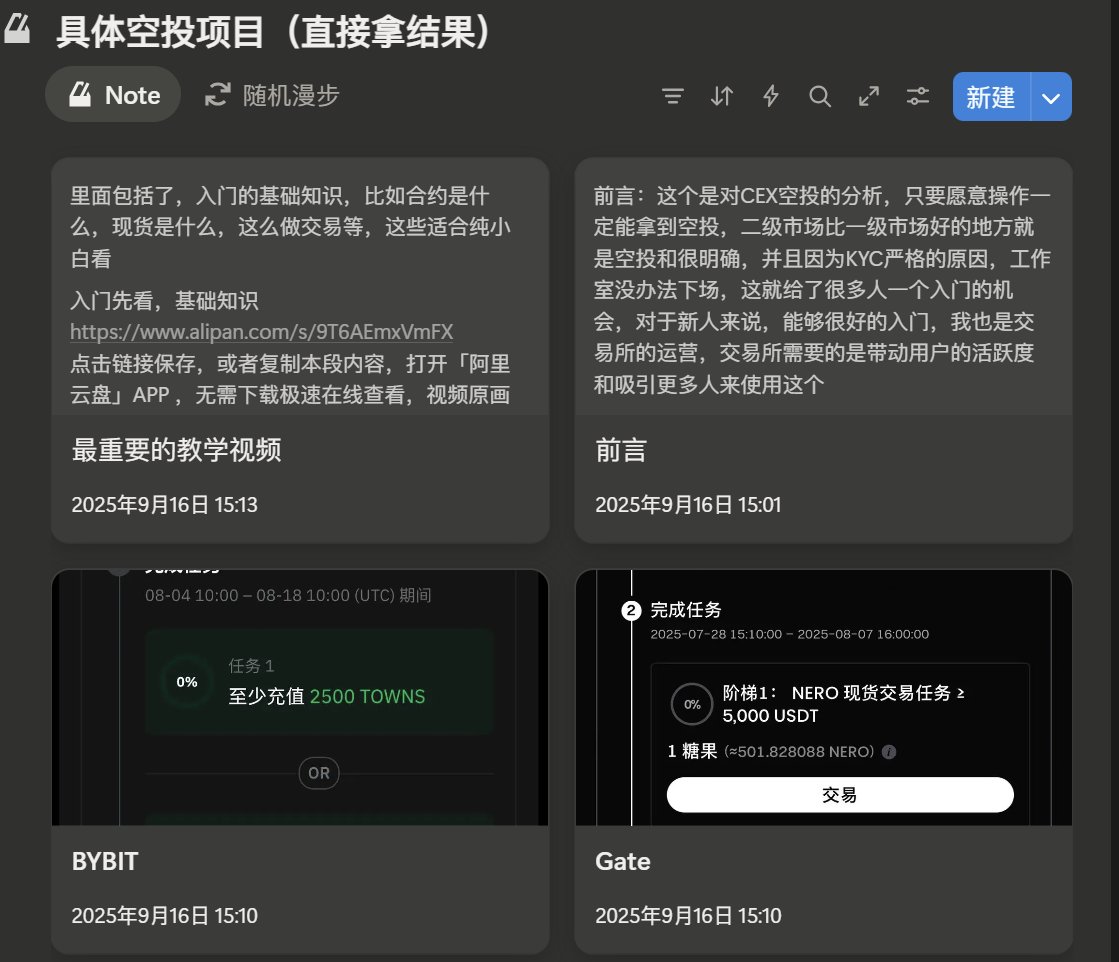The width and height of the screenshot is (1119, 962).
Task: Click date 2025年9月16日 15:13
Action: pos(164,505)
